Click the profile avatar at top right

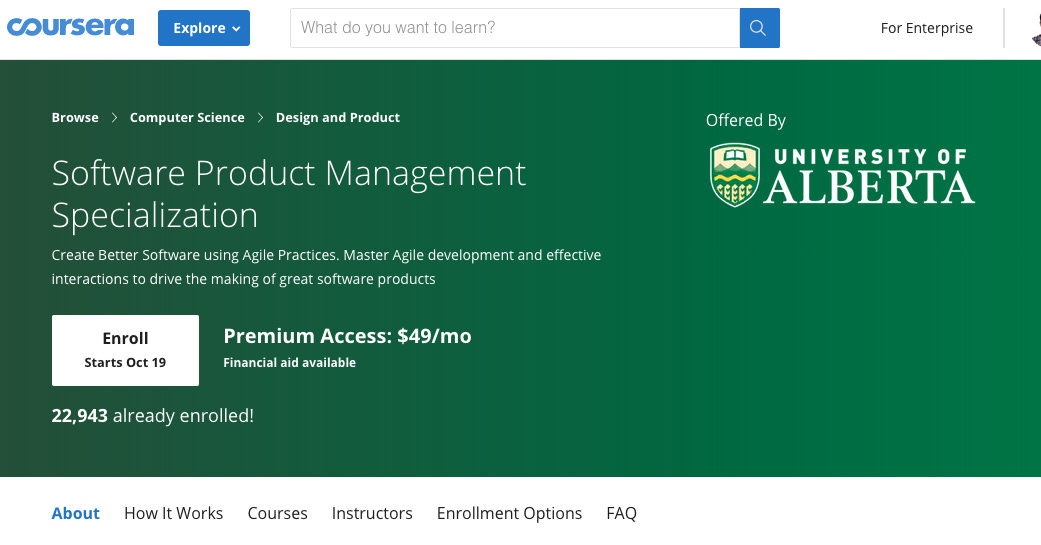1036,28
